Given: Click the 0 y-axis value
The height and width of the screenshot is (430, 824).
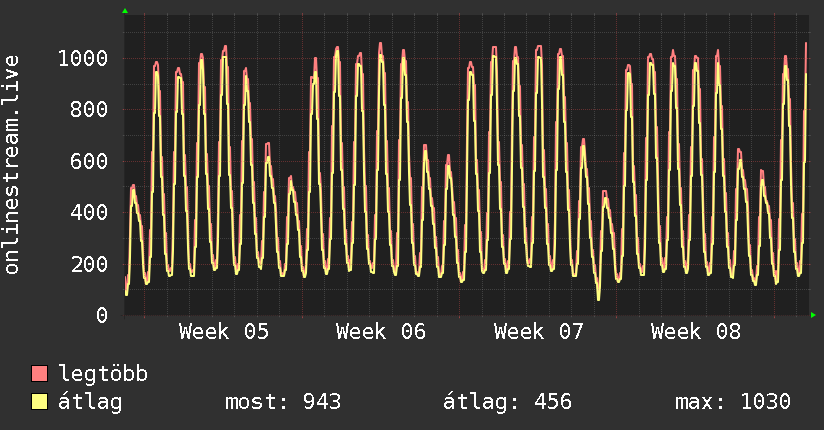Looking at the screenshot, I should pos(102,315).
